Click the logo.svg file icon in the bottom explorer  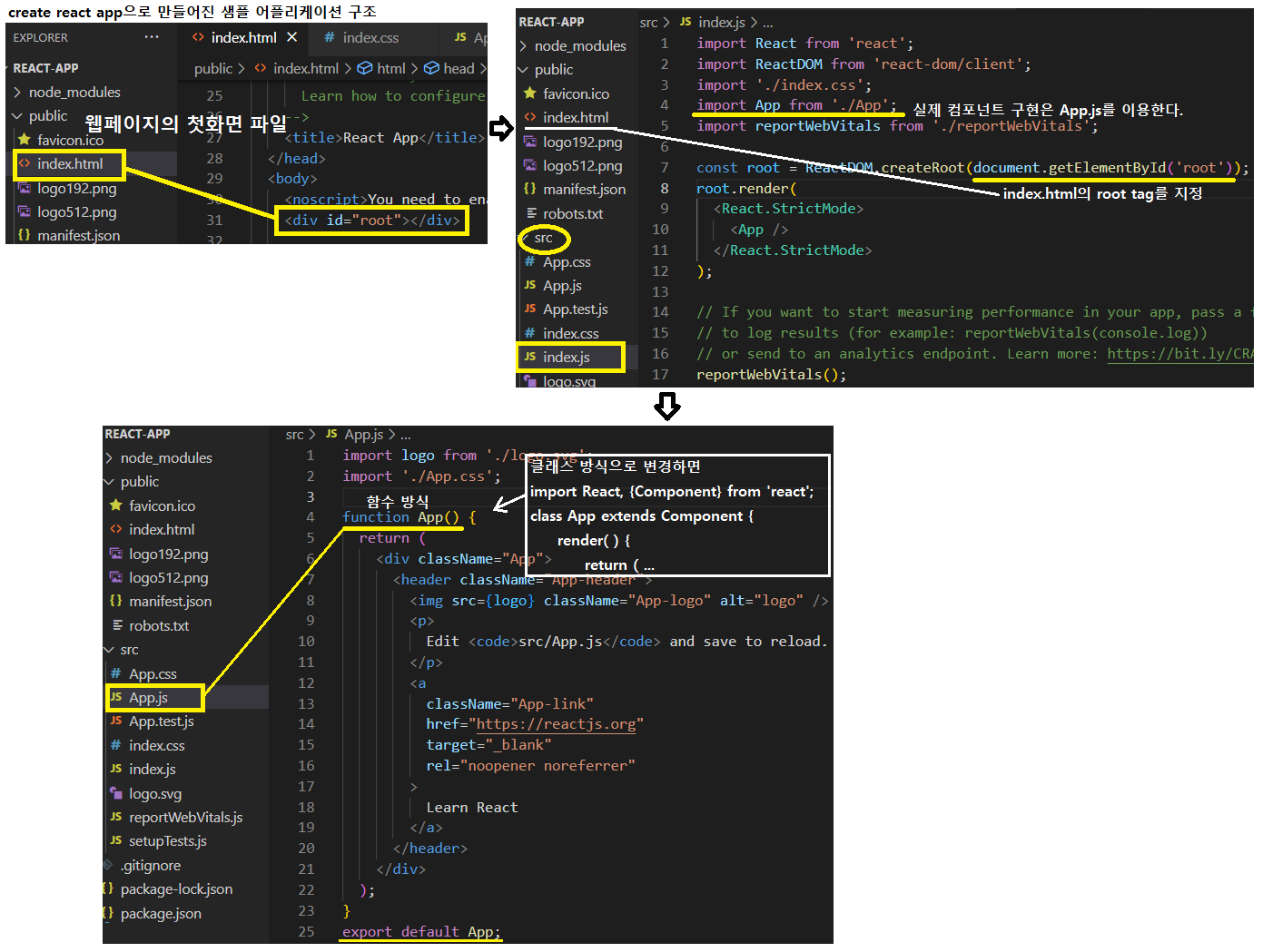[x=116, y=793]
